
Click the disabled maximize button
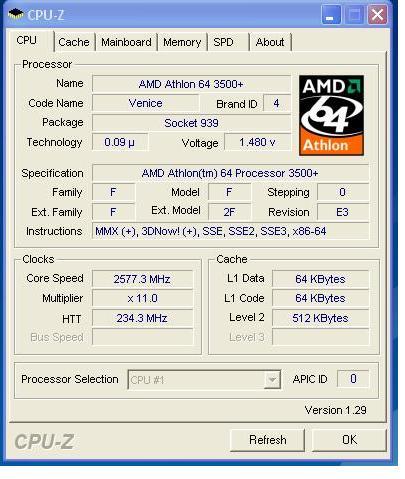click(x=354, y=15)
